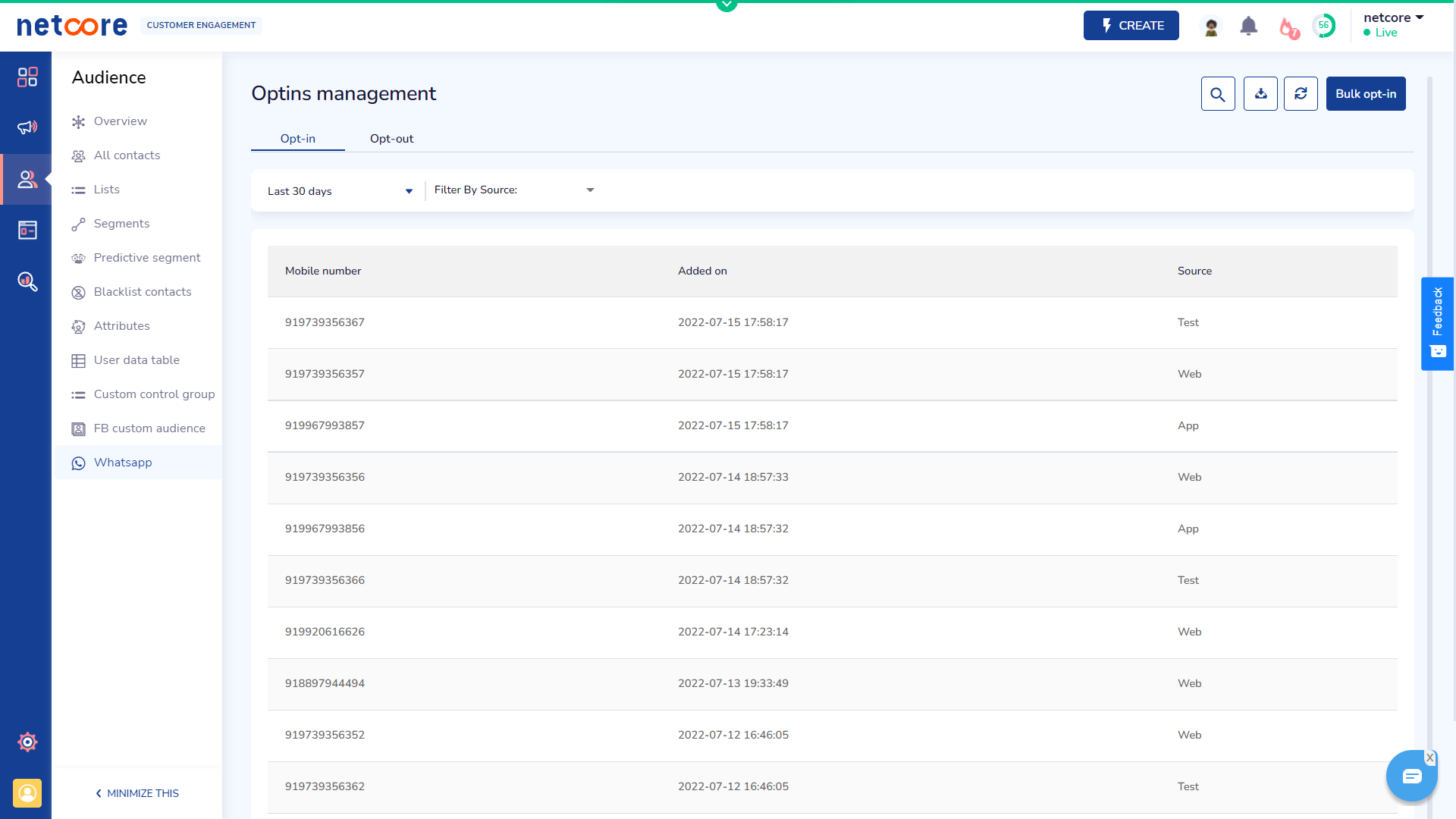Click the CREATE button
This screenshot has width=1456, height=819.
pyautogui.click(x=1131, y=26)
